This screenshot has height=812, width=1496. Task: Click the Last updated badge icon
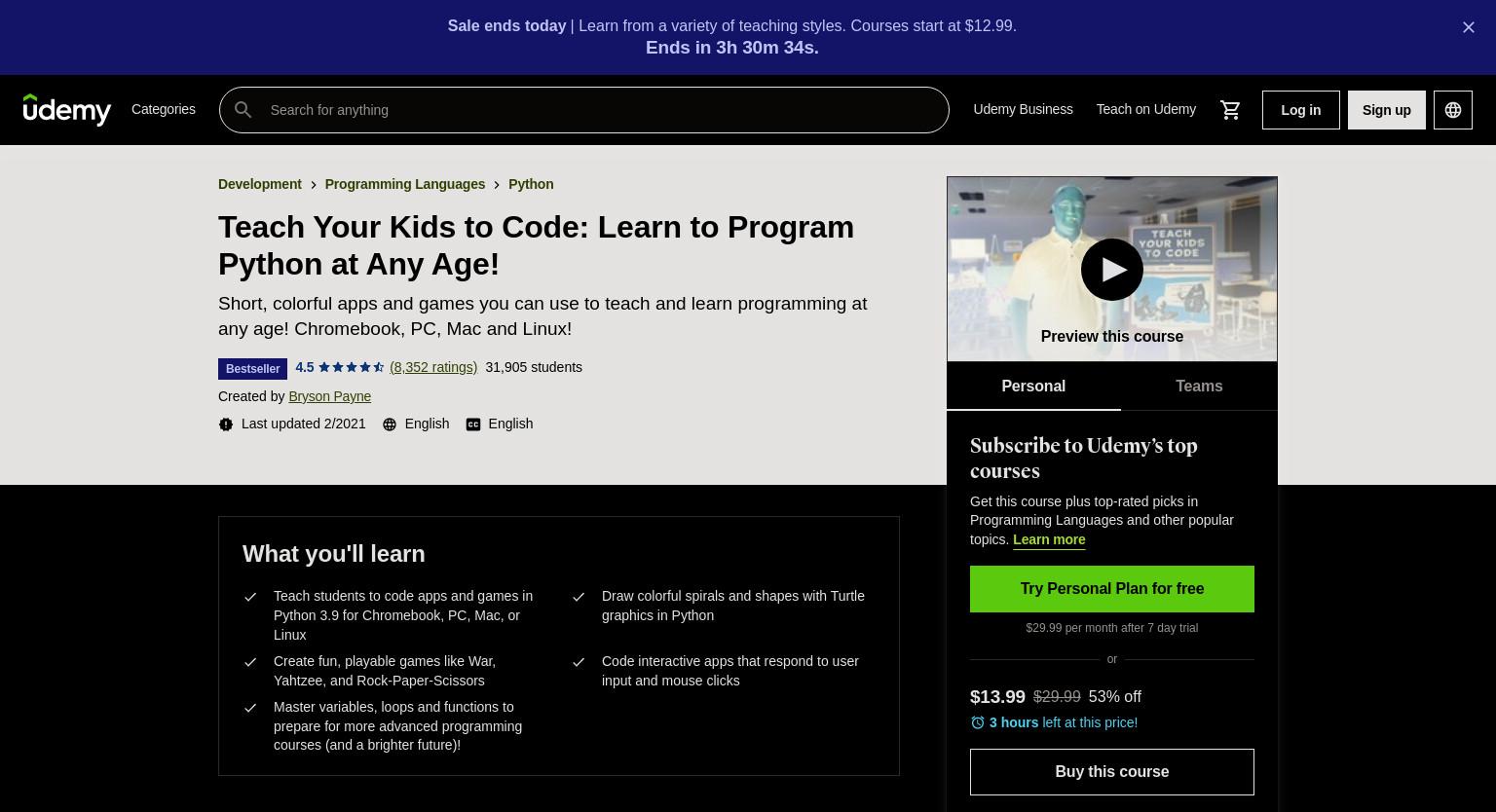(226, 424)
